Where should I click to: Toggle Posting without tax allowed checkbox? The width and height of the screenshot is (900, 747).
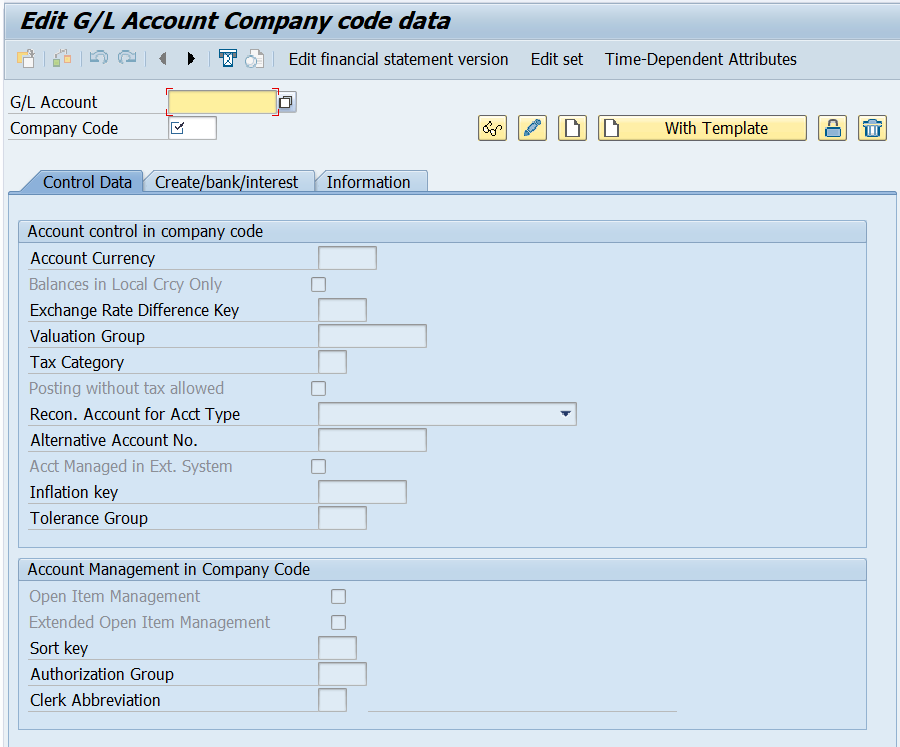coord(319,388)
